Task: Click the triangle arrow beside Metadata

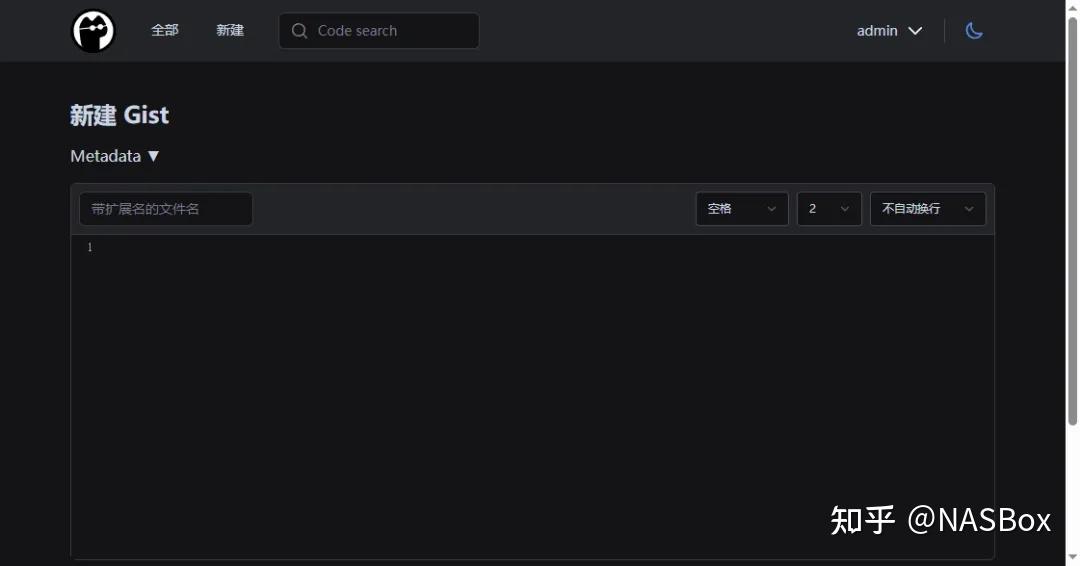Action: pyautogui.click(x=153, y=156)
